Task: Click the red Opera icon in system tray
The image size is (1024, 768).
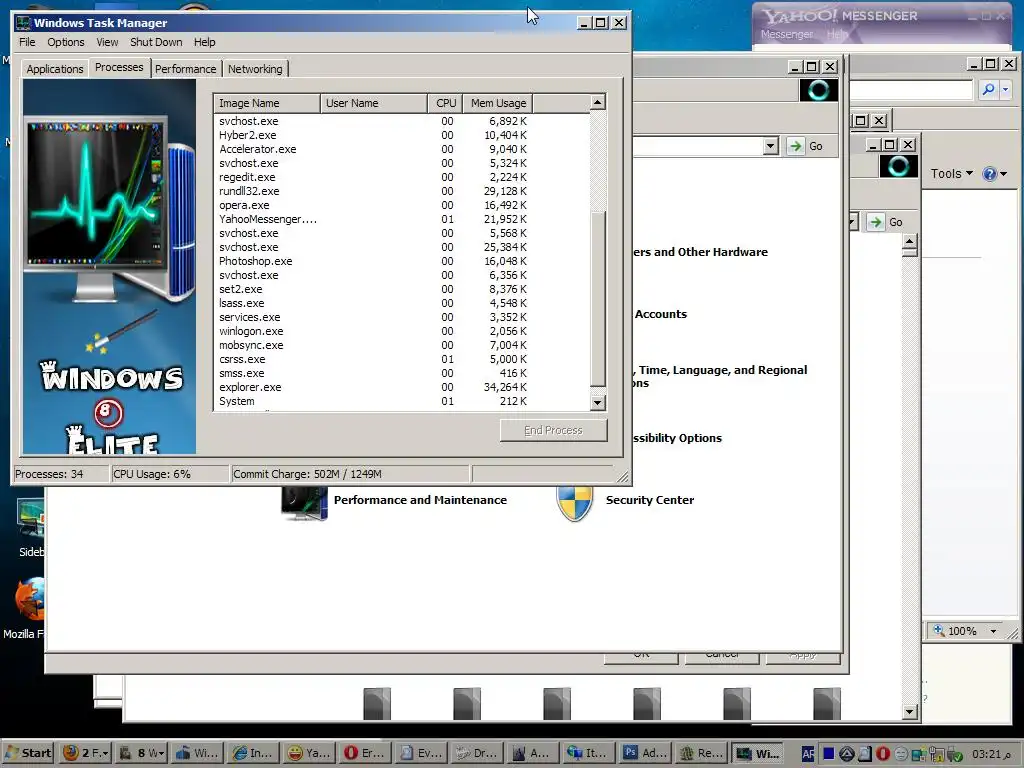Action: [x=882, y=754]
